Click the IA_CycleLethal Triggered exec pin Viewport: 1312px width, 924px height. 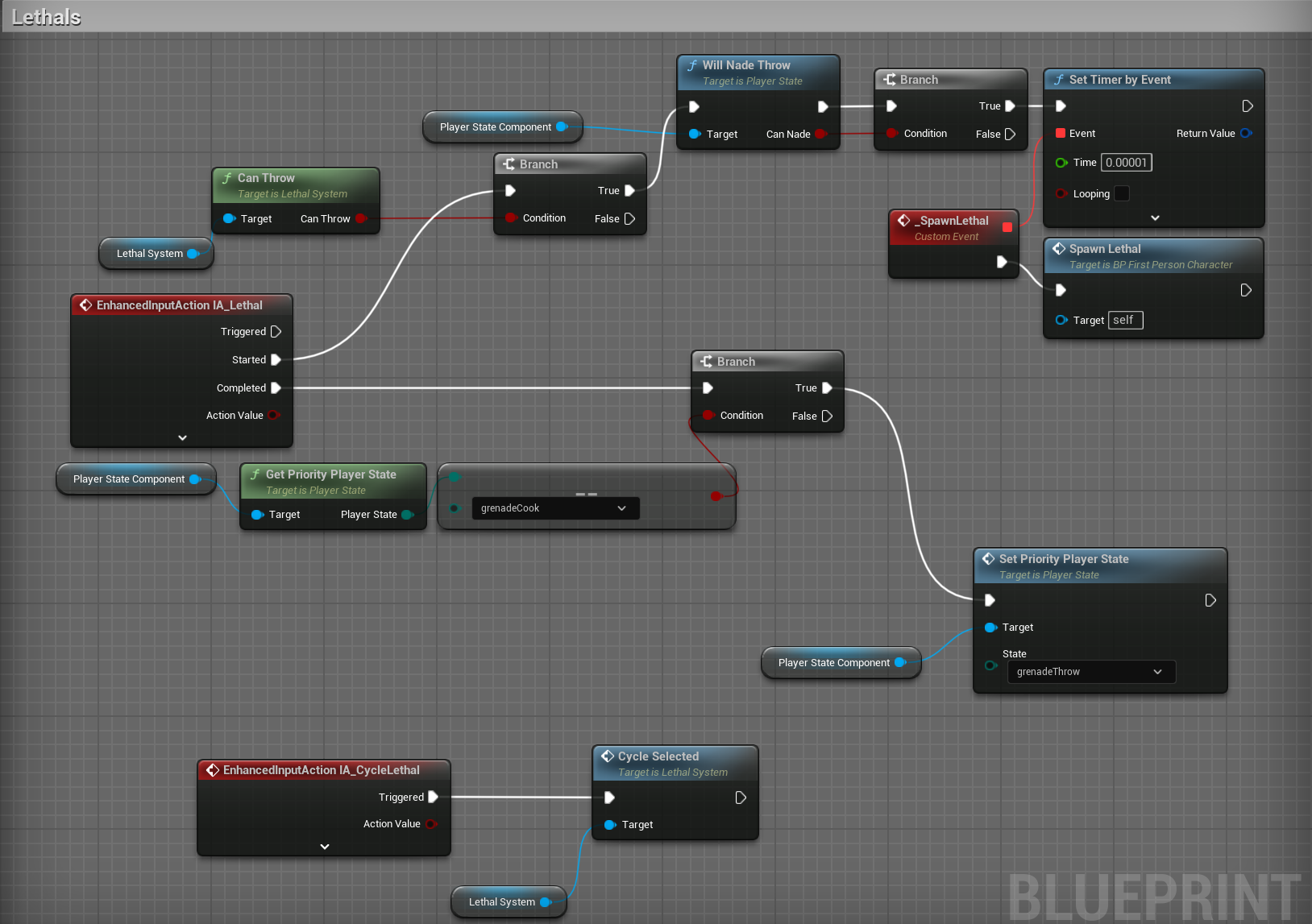point(433,798)
